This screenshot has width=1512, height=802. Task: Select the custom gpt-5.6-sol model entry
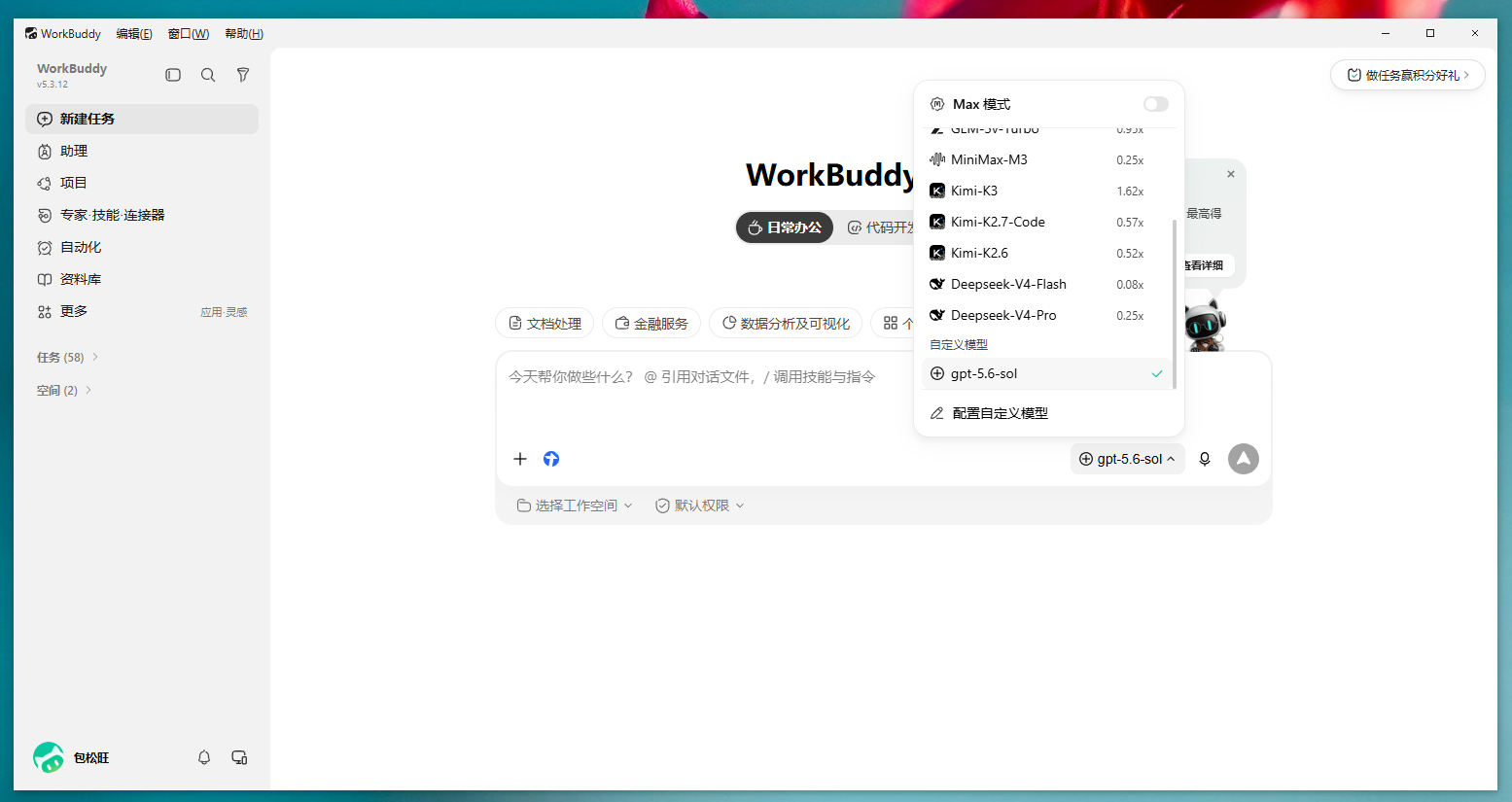click(1046, 373)
